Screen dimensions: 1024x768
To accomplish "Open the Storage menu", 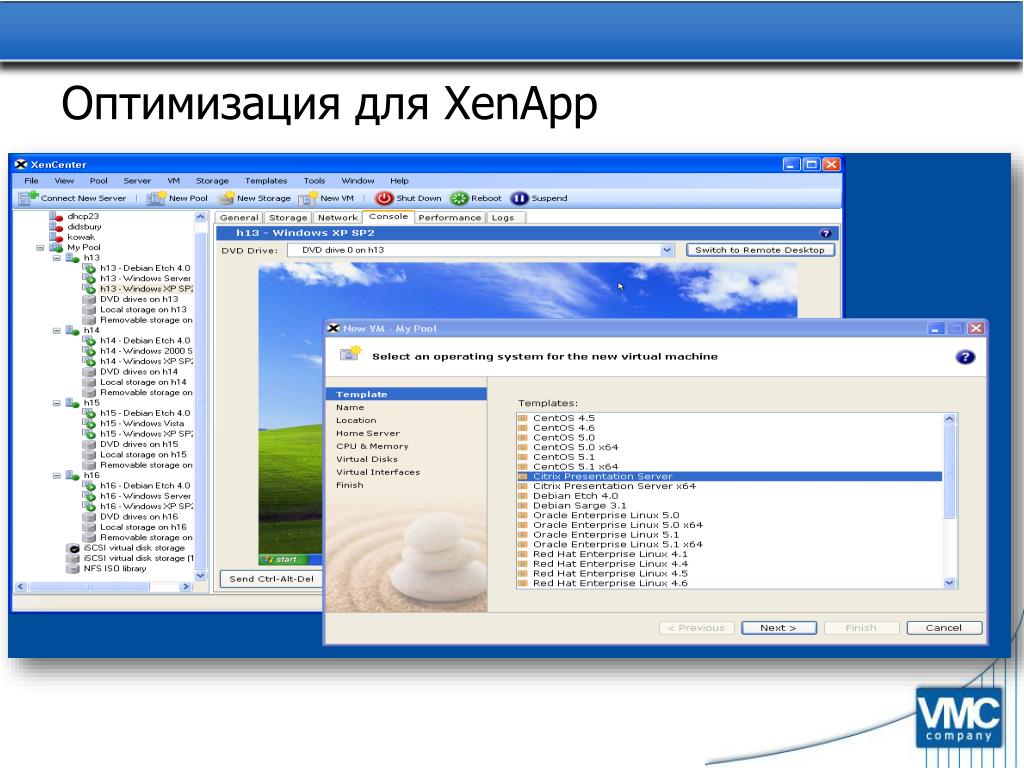I will tap(212, 181).
